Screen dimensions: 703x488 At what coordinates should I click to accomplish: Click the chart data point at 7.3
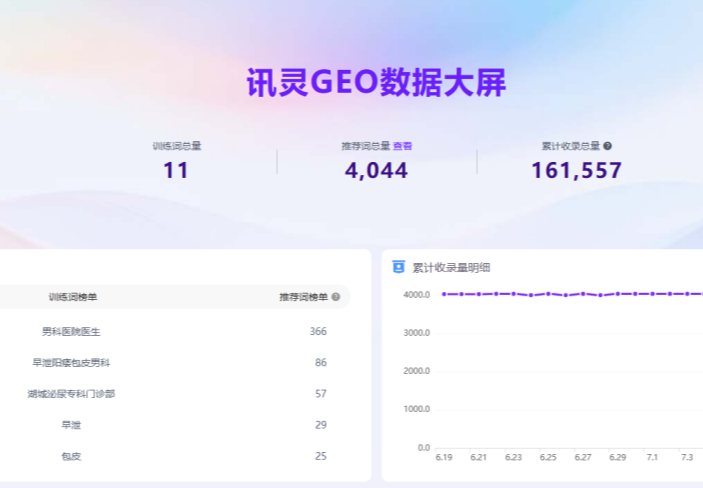(687, 294)
